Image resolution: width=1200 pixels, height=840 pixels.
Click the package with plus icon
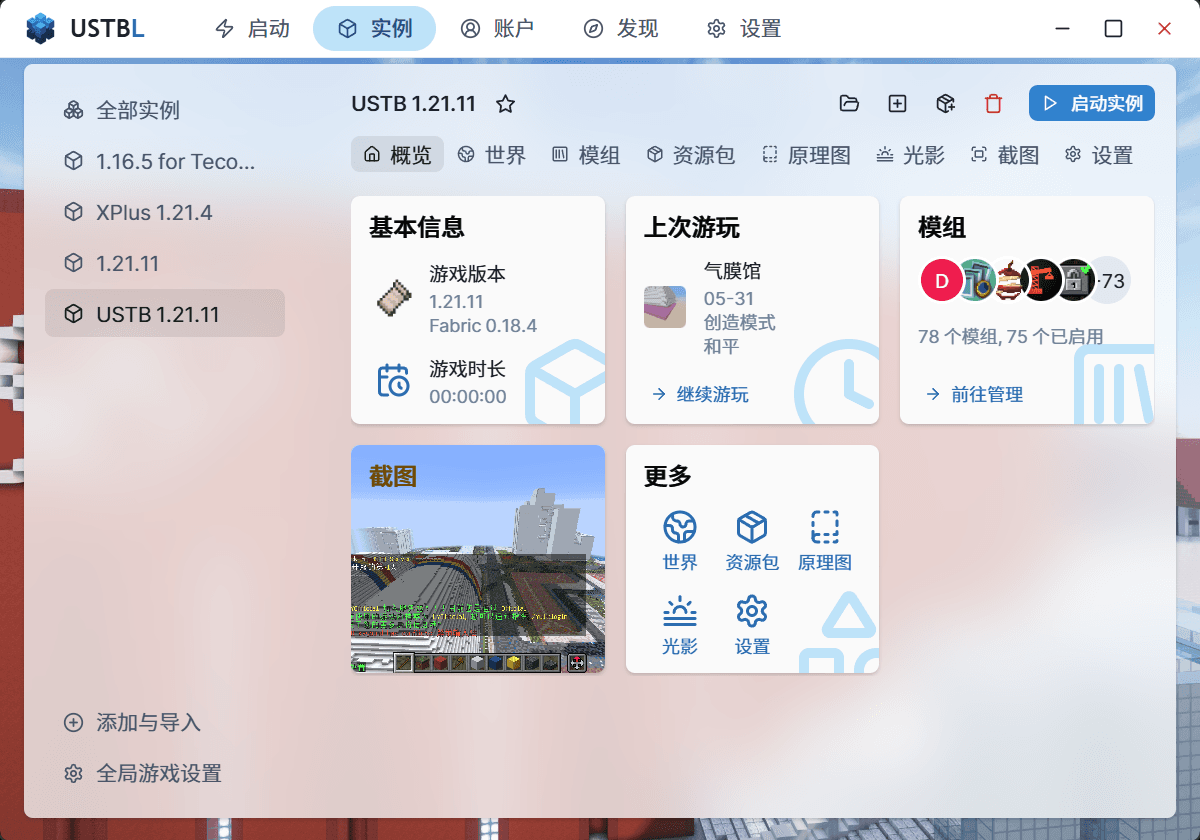[946, 103]
